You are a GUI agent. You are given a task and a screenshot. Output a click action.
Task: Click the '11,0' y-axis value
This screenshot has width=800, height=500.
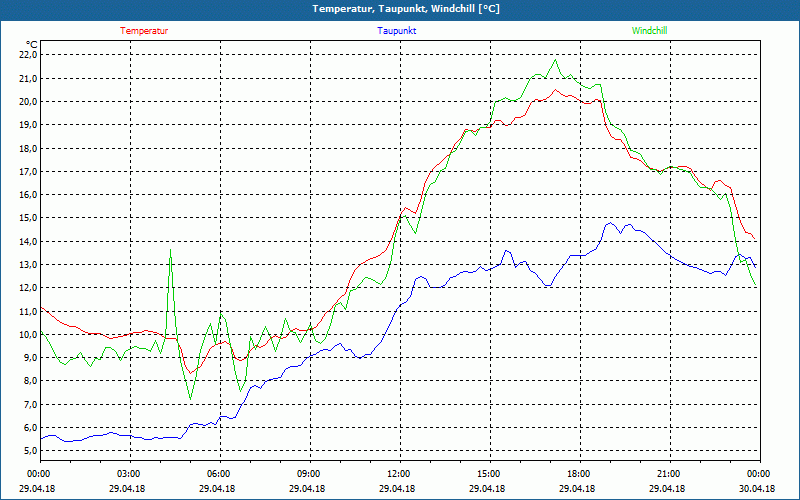28,311
